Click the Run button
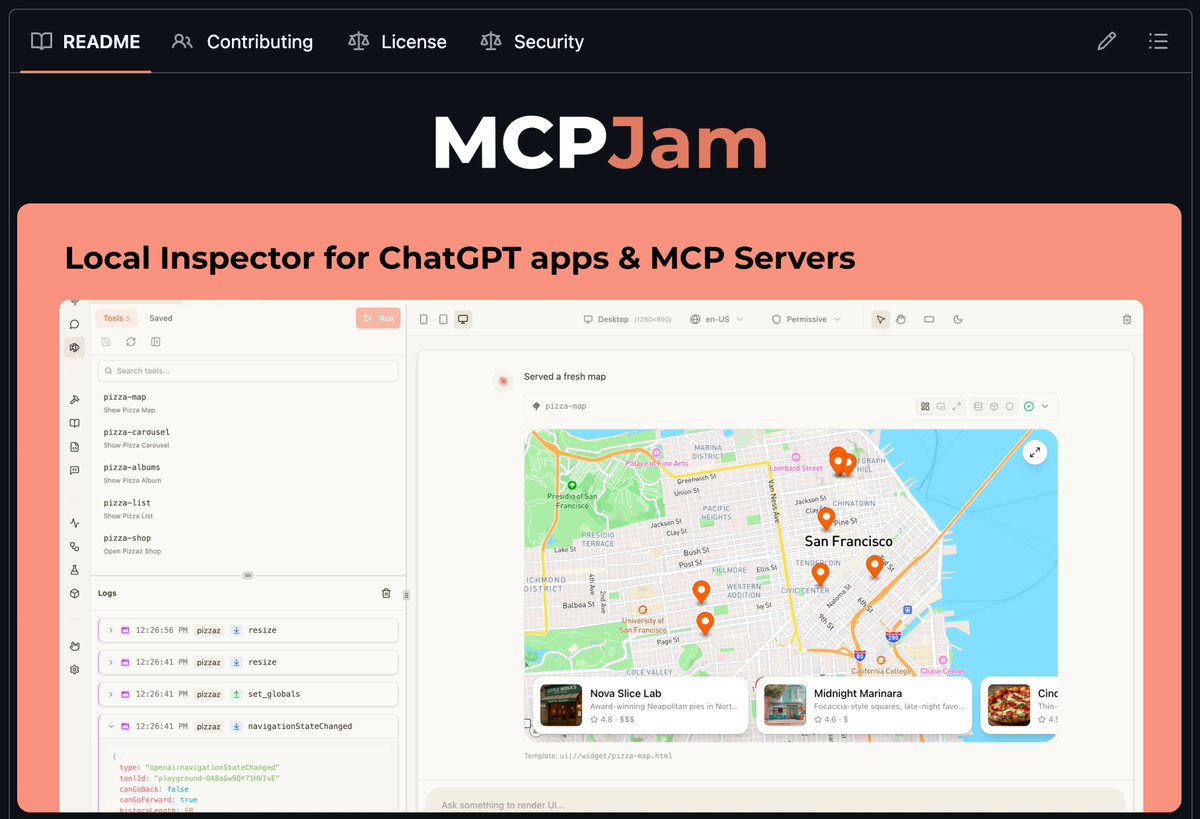1200x819 pixels. pyautogui.click(x=377, y=317)
